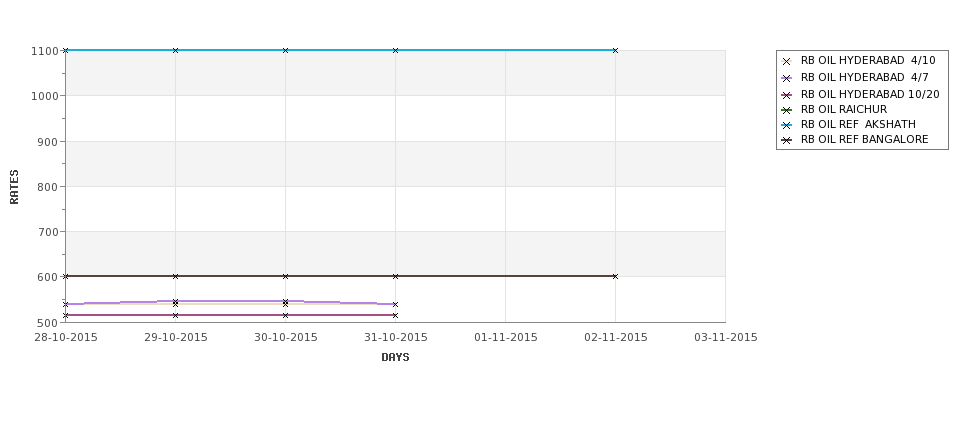Select the REF BANGALORE data point at 02-11-2015
Viewport: 975px width, 429px height.
click(615, 276)
